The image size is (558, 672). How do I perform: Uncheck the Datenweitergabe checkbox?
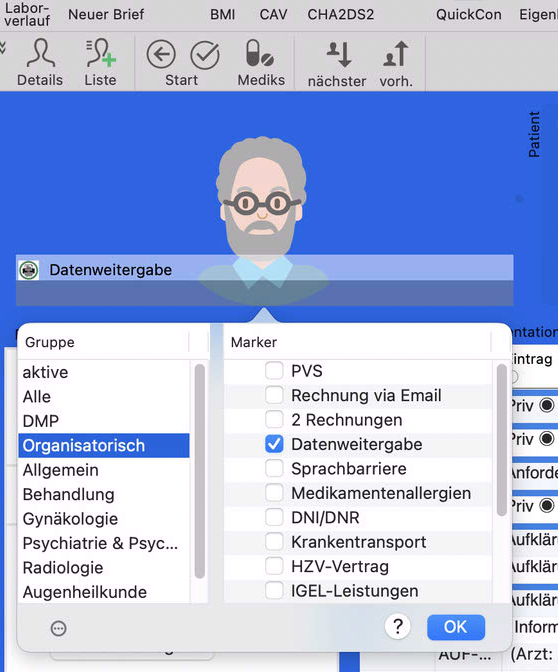coord(274,444)
